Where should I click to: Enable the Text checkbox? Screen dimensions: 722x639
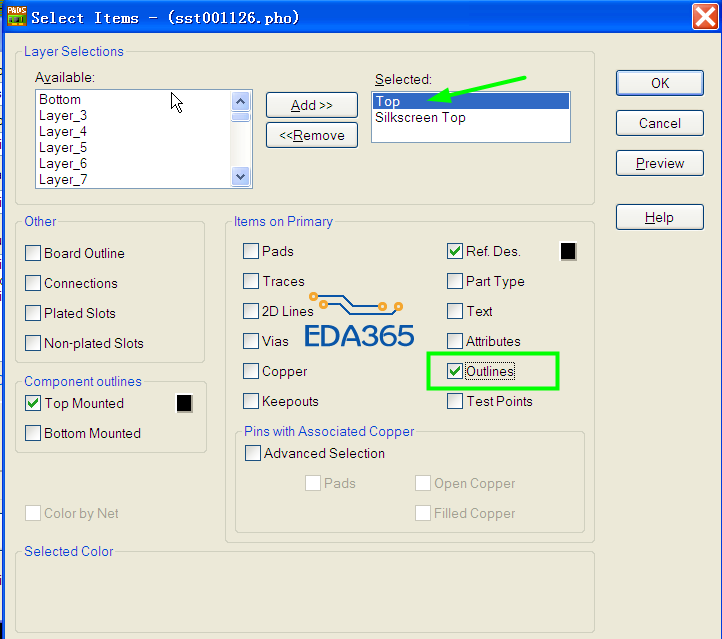coord(455,311)
